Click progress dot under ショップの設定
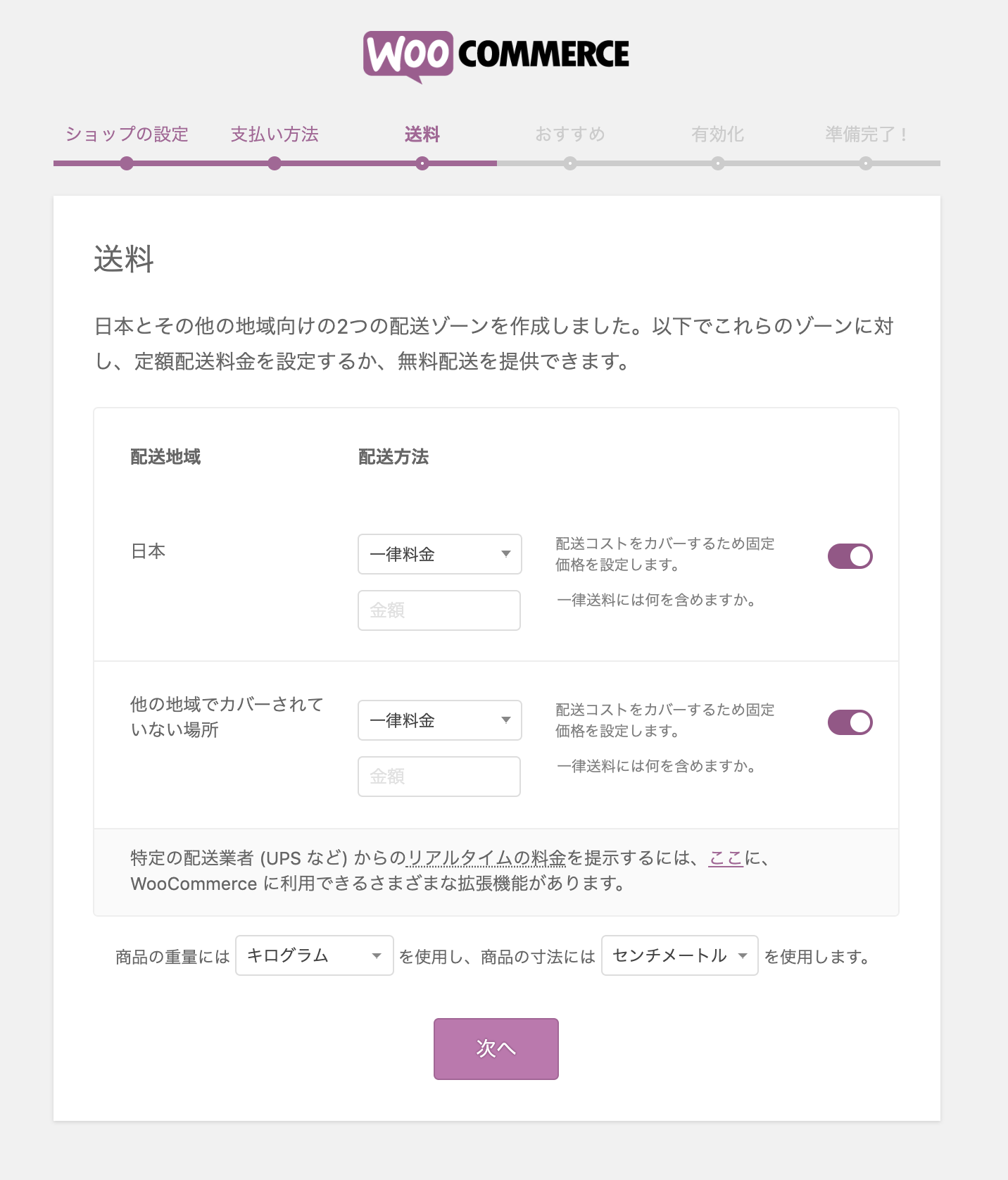This screenshot has width=1008, height=1180. (127, 163)
